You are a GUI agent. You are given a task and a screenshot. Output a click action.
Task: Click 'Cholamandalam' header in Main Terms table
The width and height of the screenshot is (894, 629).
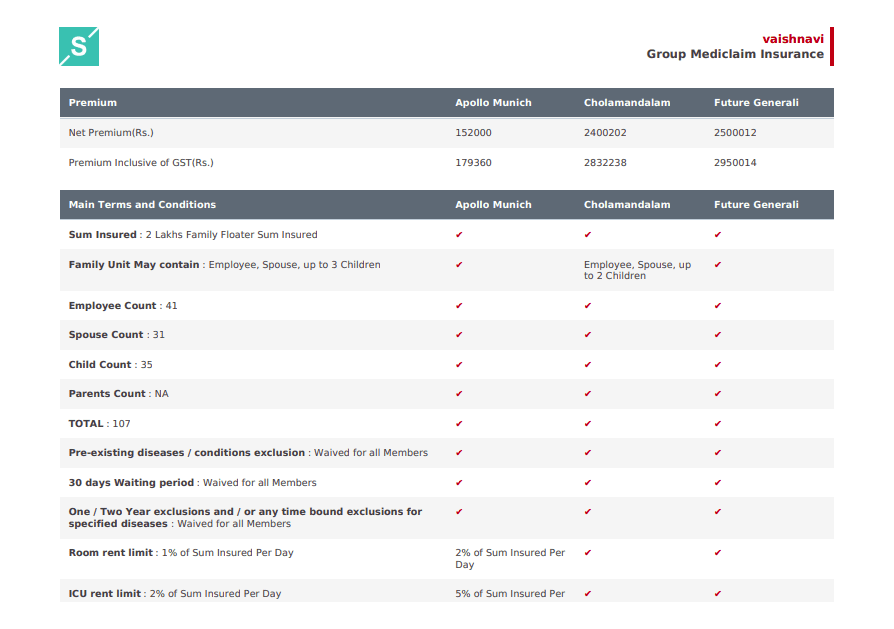[x=627, y=205]
